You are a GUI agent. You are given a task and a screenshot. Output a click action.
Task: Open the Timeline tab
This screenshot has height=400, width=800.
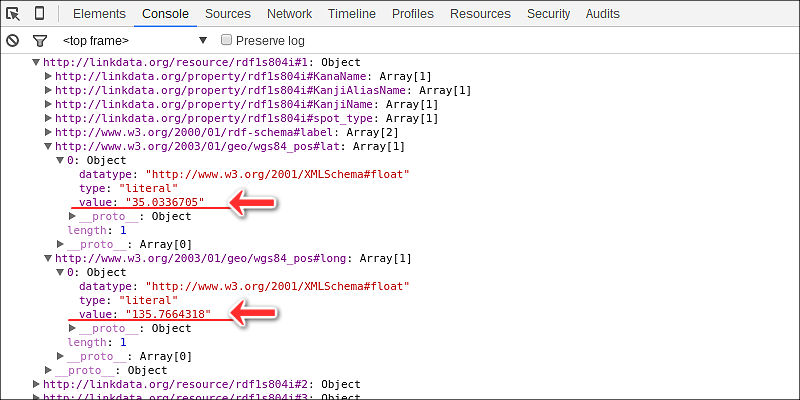coord(352,14)
